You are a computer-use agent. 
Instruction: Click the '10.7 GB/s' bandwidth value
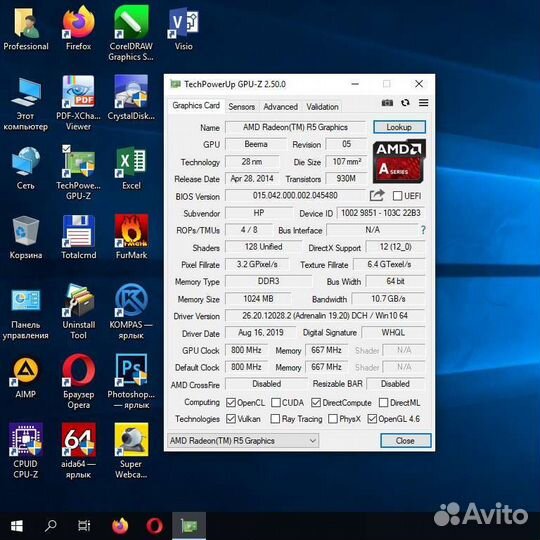388,299
